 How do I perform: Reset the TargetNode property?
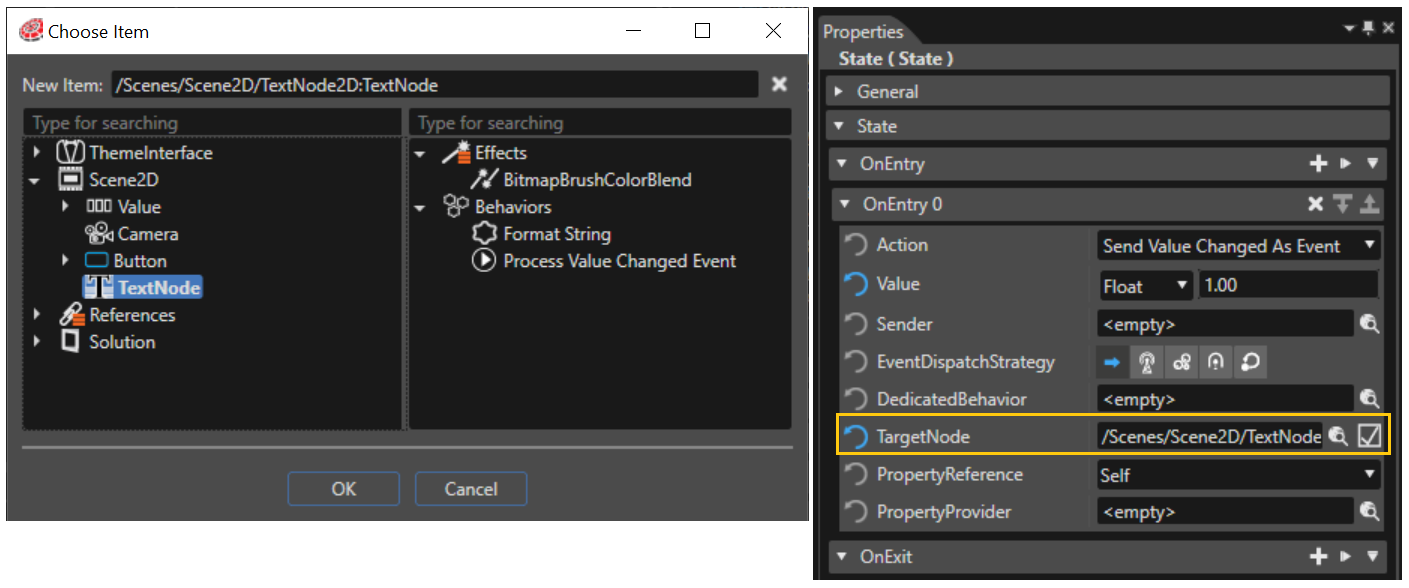[x=856, y=436]
